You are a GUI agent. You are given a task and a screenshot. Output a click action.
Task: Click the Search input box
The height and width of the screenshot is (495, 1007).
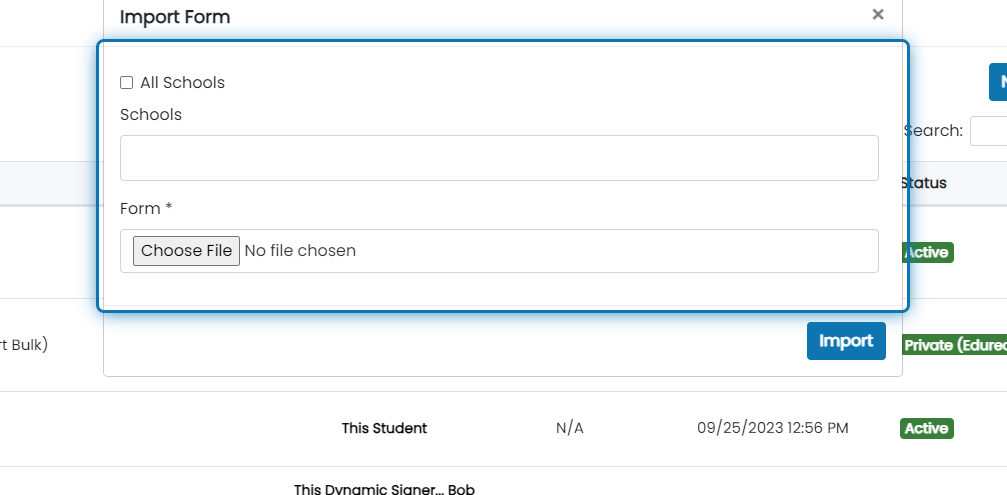(x=989, y=131)
